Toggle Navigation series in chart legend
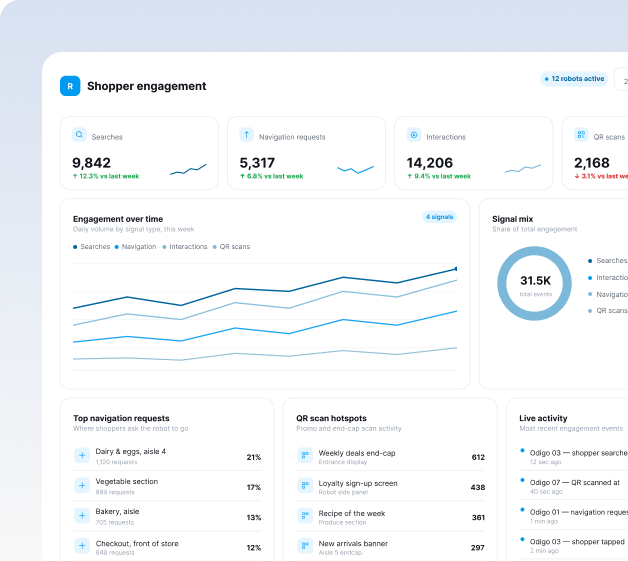This screenshot has height=561, width=628. pyautogui.click(x=135, y=247)
